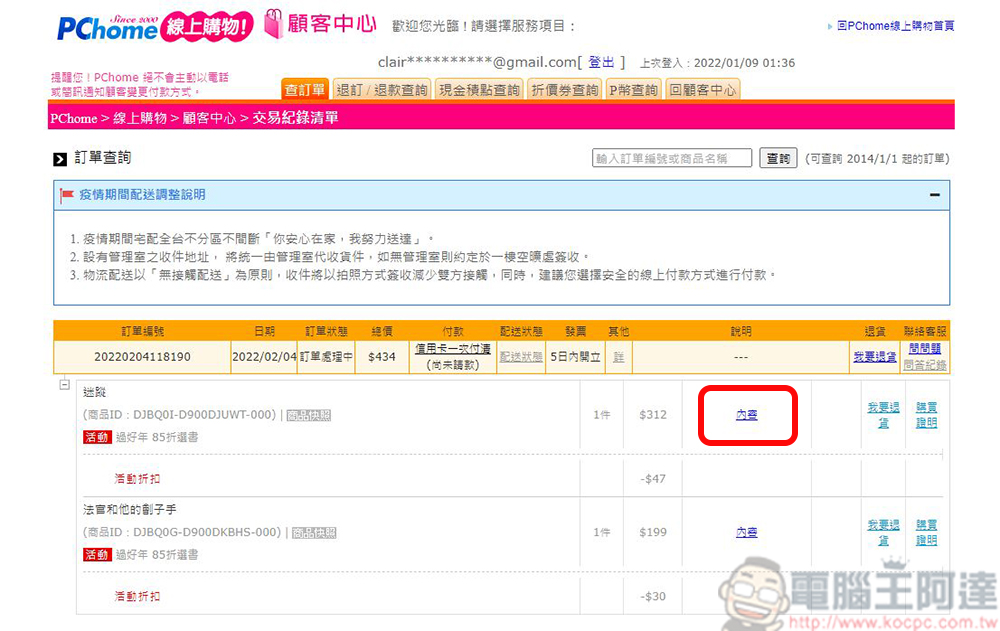Click the 顧客中心 shopping bag icon
This screenshot has height=631, width=1000.
coord(274,25)
